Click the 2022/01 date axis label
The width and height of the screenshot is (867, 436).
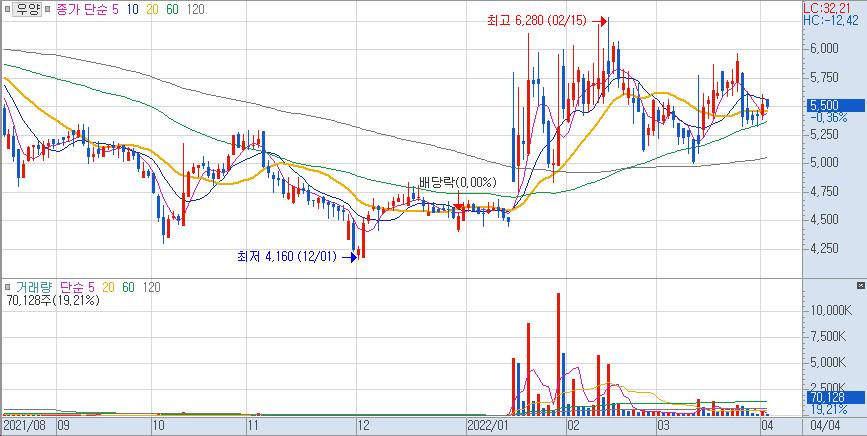(487, 426)
